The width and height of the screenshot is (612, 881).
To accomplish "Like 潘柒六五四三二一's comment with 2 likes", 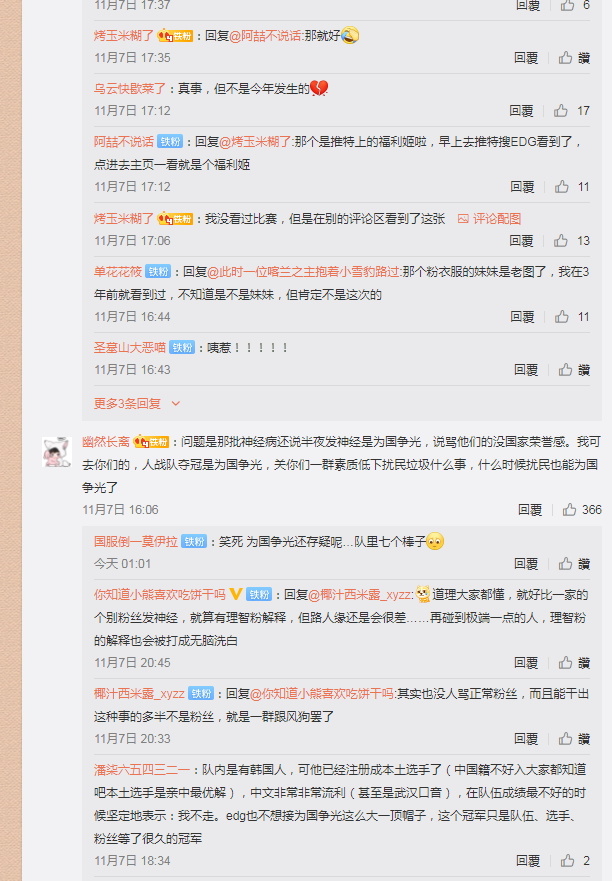I will click(x=567, y=860).
